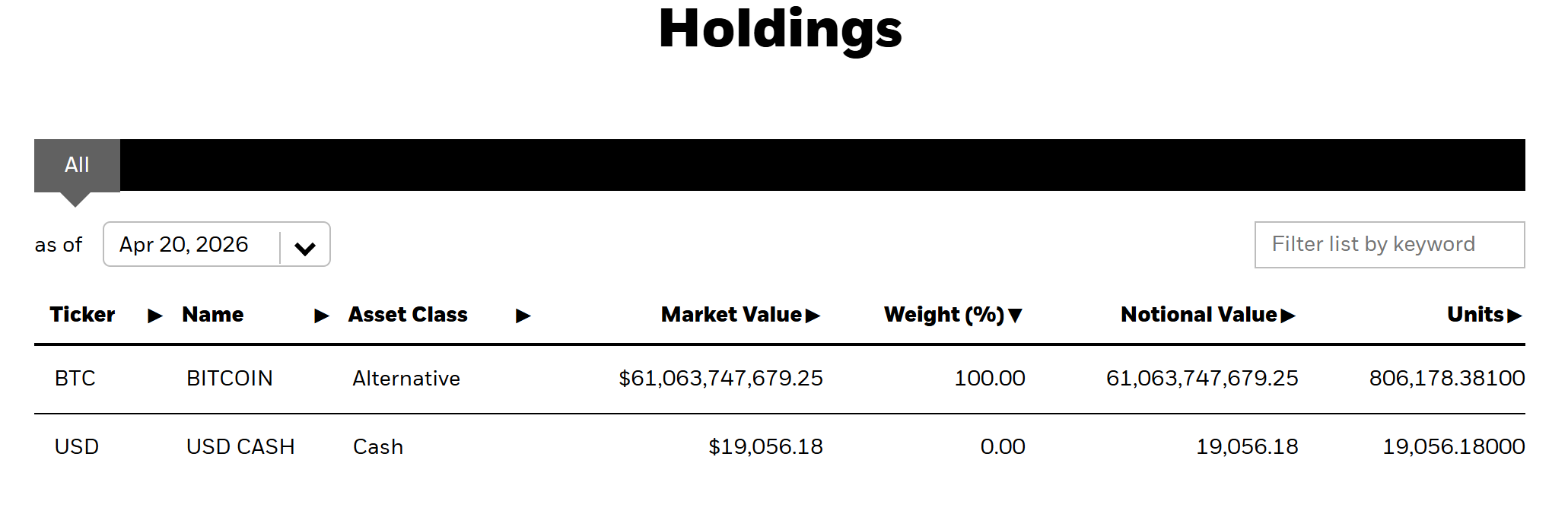Select the All tab
The image size is (1568, 514).
77,165
